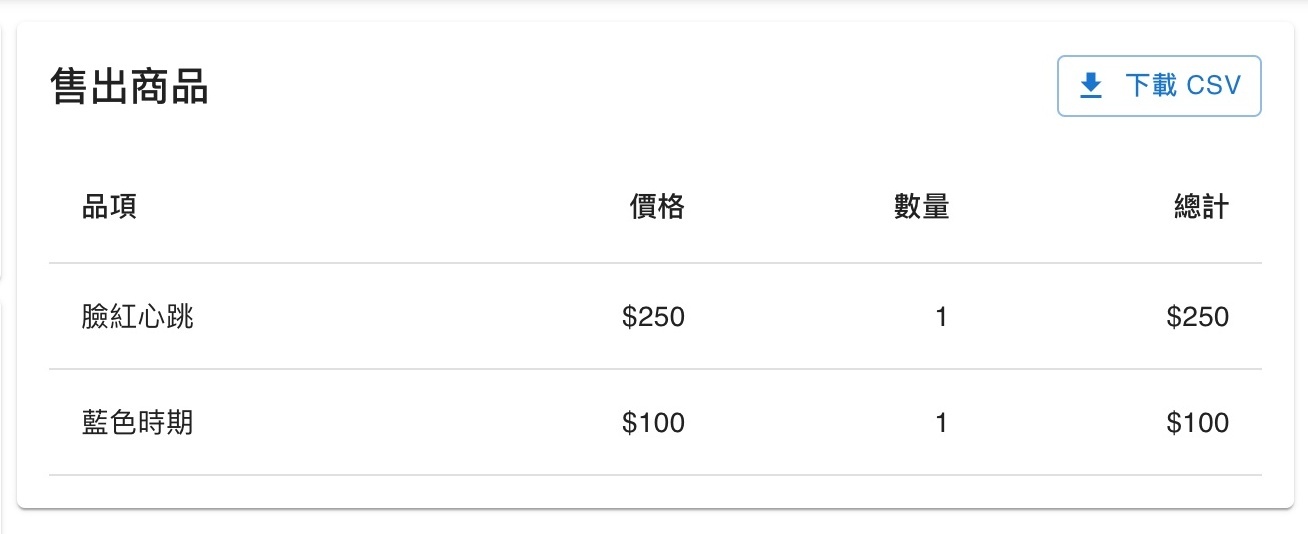Click the empty card area below the table
This screenshot has width=1308, height=534.
point(655,491)
